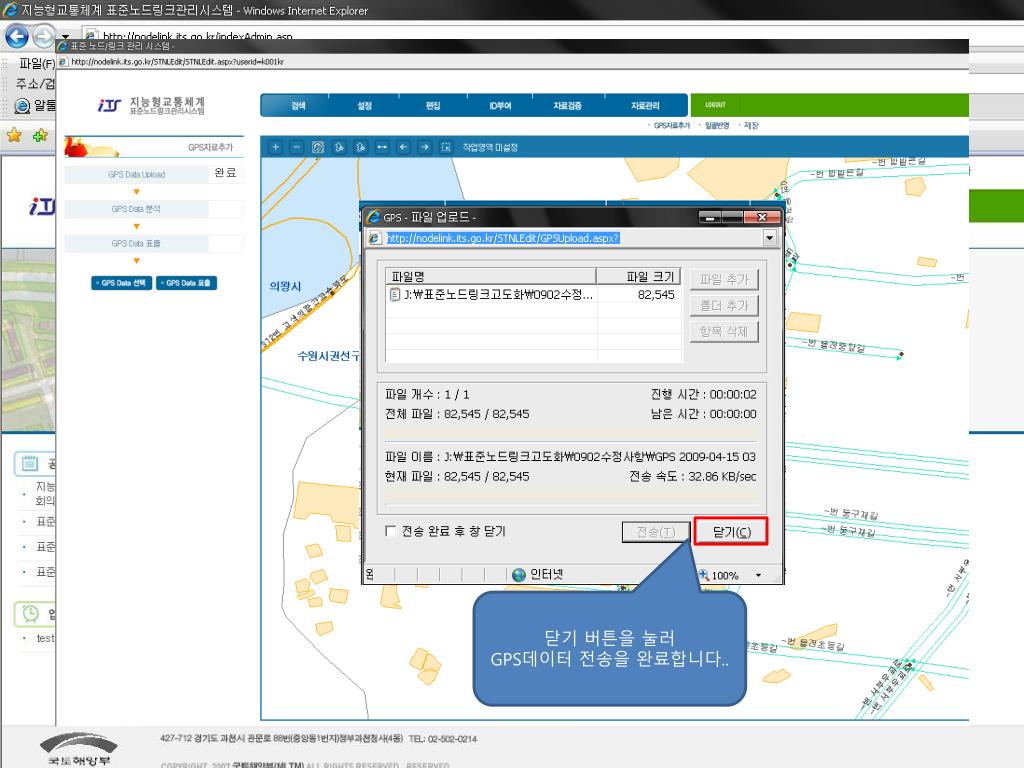The height and width of the screenshot is (768, 1024).
Task: Select the fifth map toolbar icon
Action: click(x=360, y=147)
